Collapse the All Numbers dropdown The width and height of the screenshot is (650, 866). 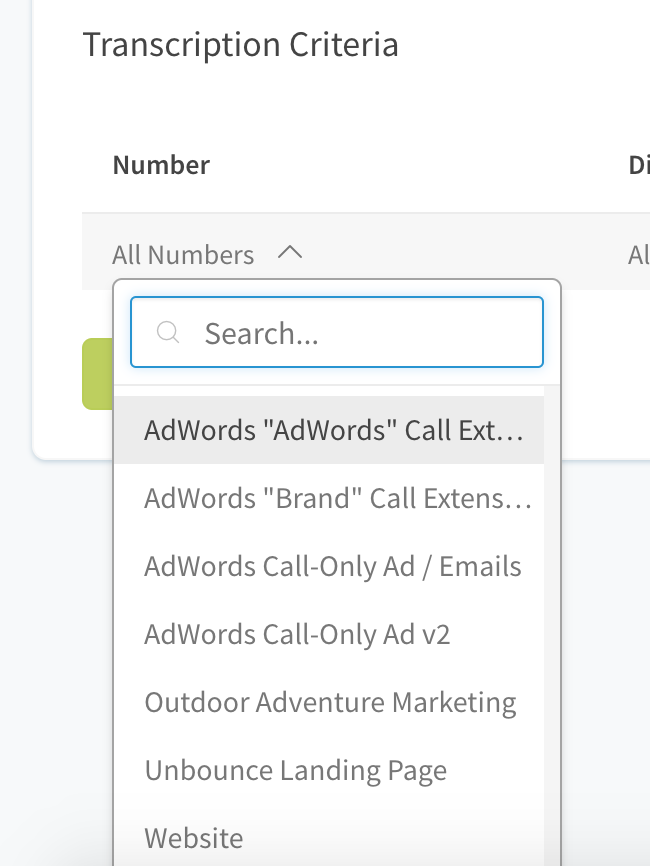pos(207,255)
